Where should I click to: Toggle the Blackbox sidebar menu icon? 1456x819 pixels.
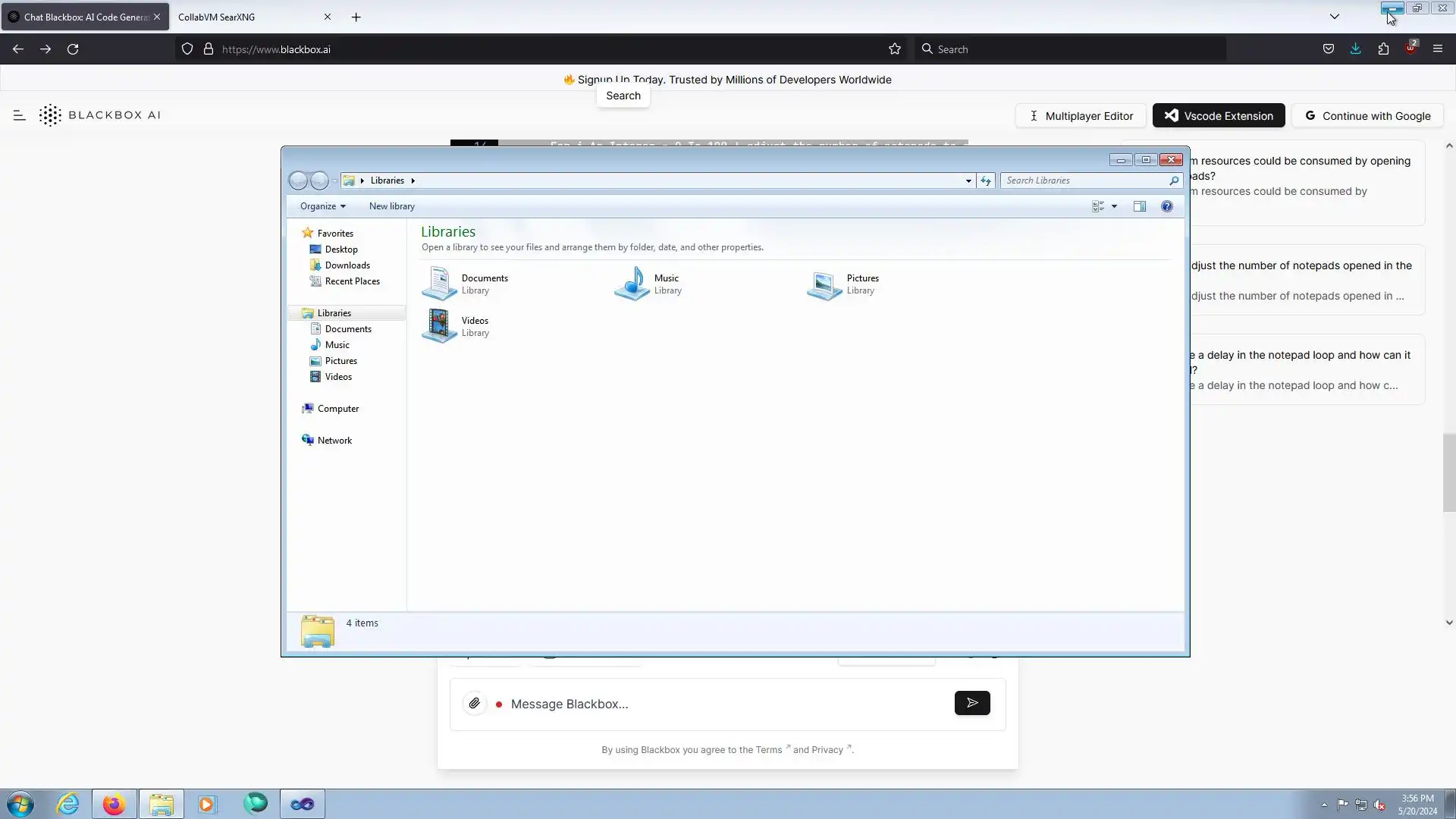pyautogui.click(x=20, y=115)
